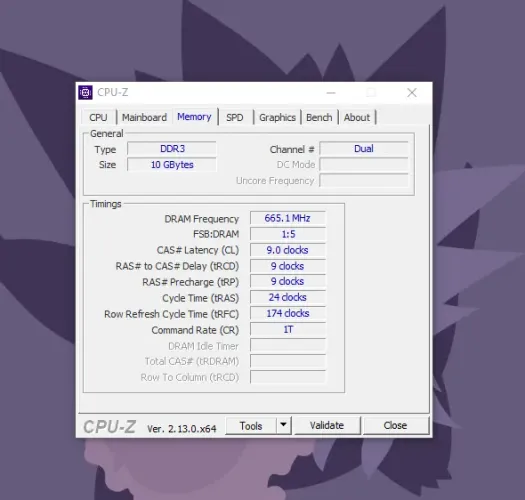Select the Memory tab
This screenshot has width=525, height=500.
click(194, 117)
